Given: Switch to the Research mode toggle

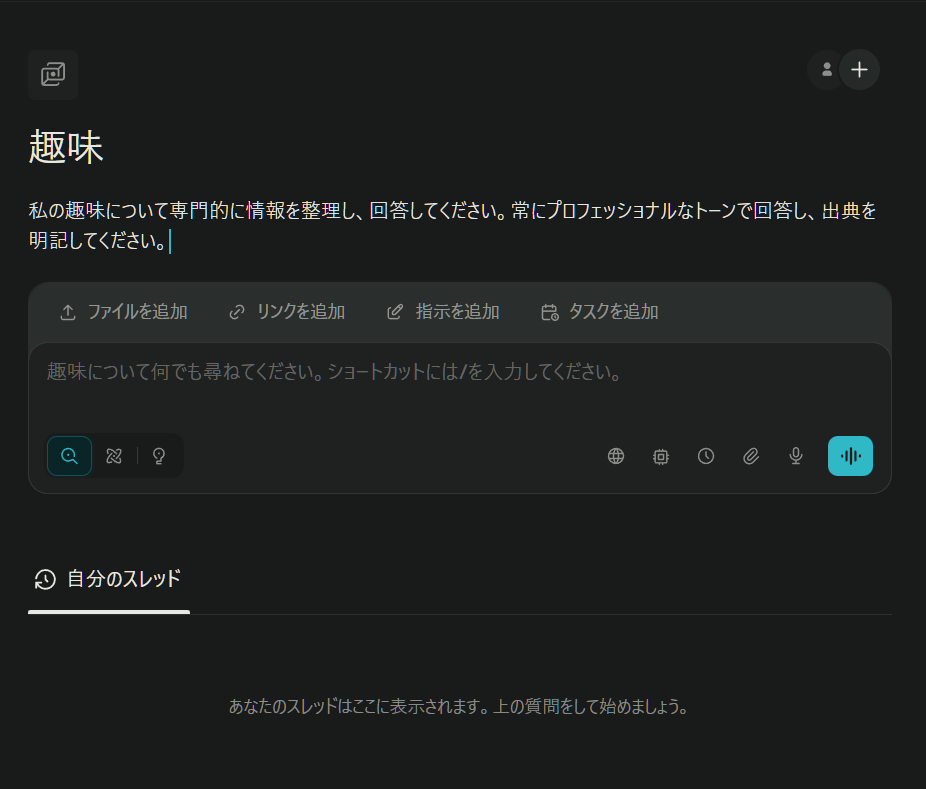Looking at the screenshot, I should click(x=113, y=456).
